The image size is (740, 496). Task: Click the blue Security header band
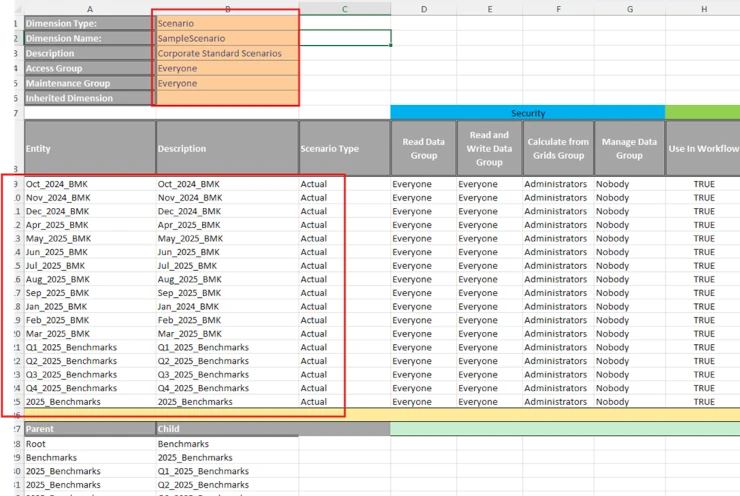point(527,113)
